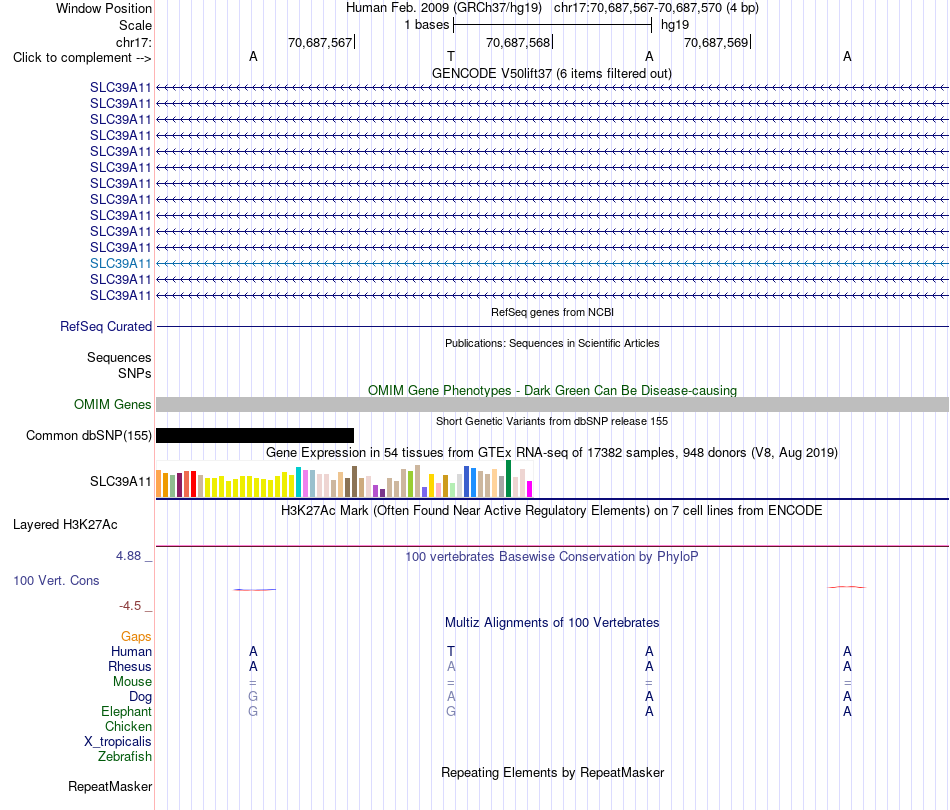Click the blue PhyloP conservation mark
The width and height of the screenshot is (950, 810).
tap(254, 589)
